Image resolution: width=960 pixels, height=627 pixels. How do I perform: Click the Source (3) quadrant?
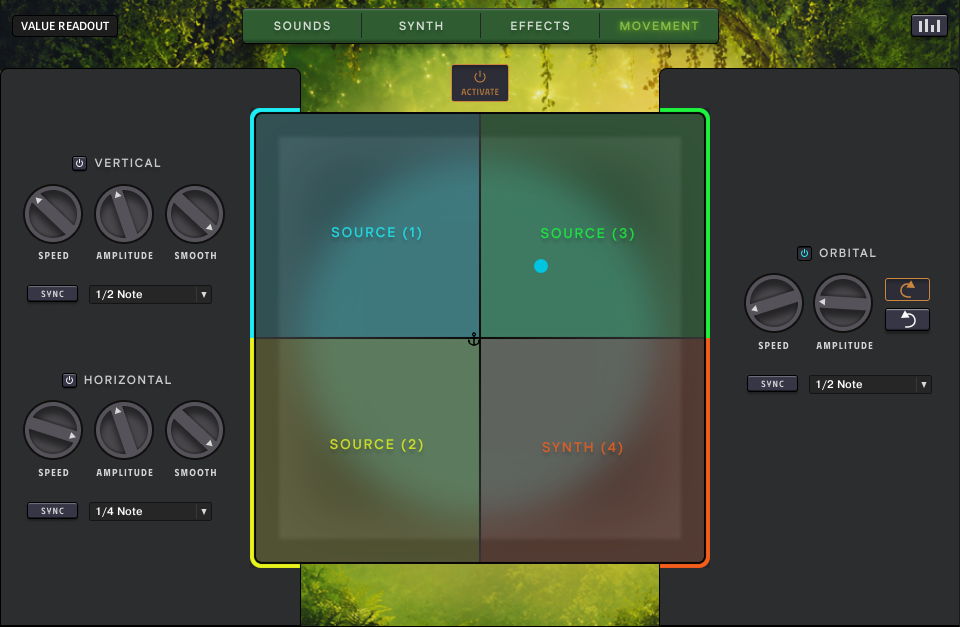pos(592,226)
